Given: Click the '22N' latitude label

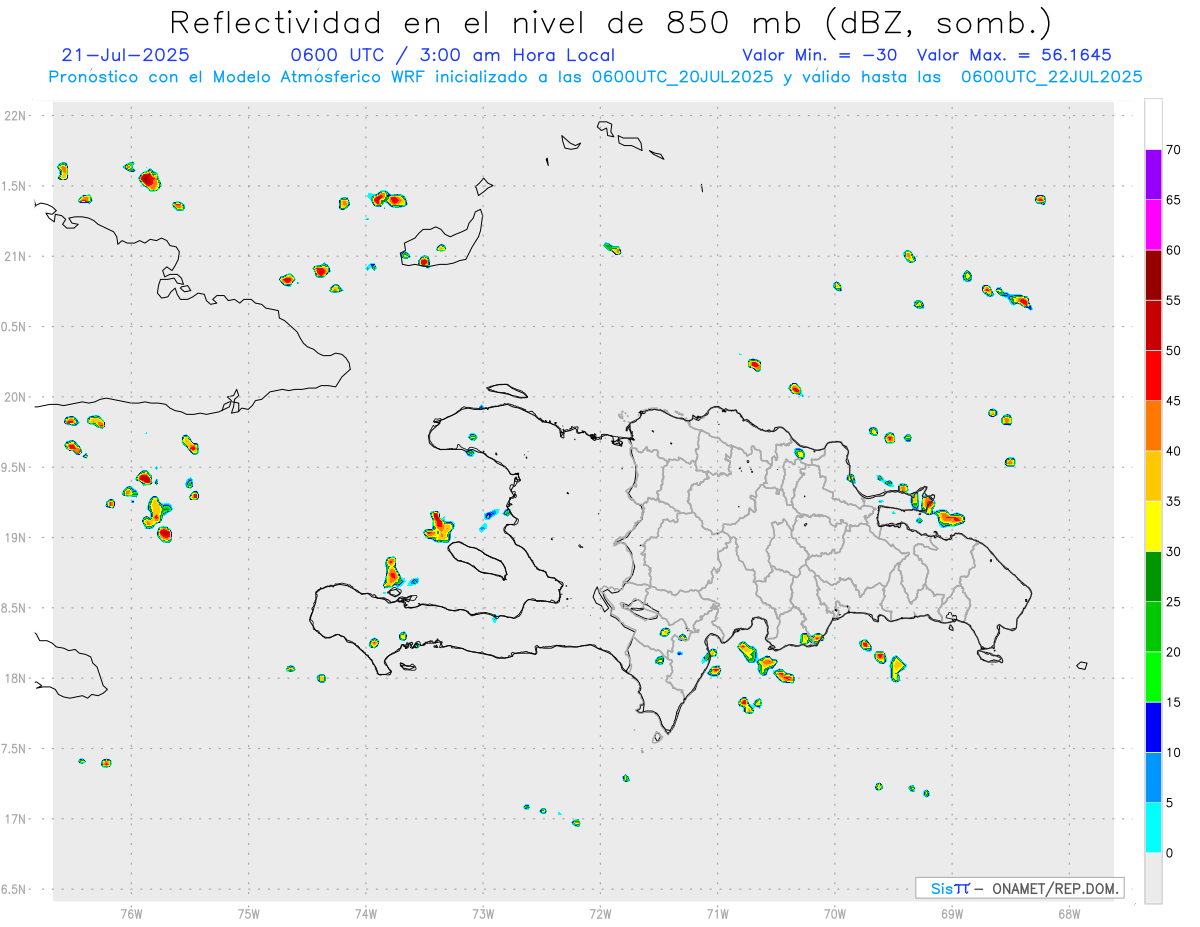Looking at the screenshot, I should 16,115.
